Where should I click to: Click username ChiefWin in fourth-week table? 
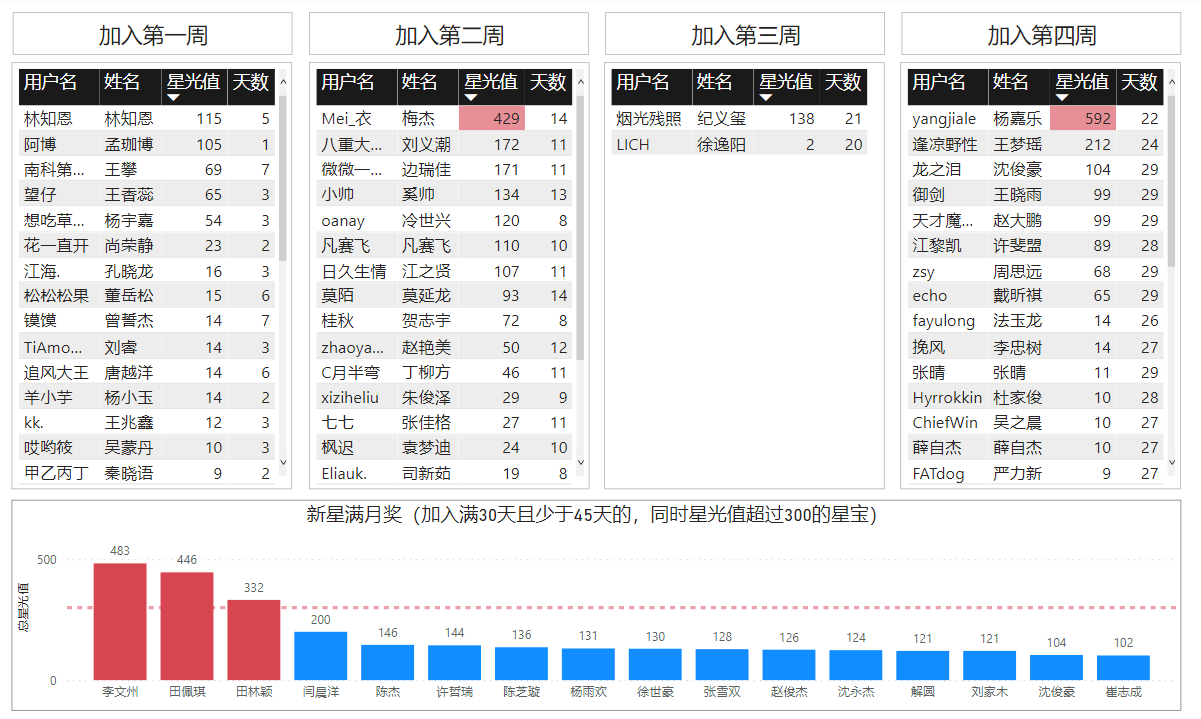[x=945, y=422]
